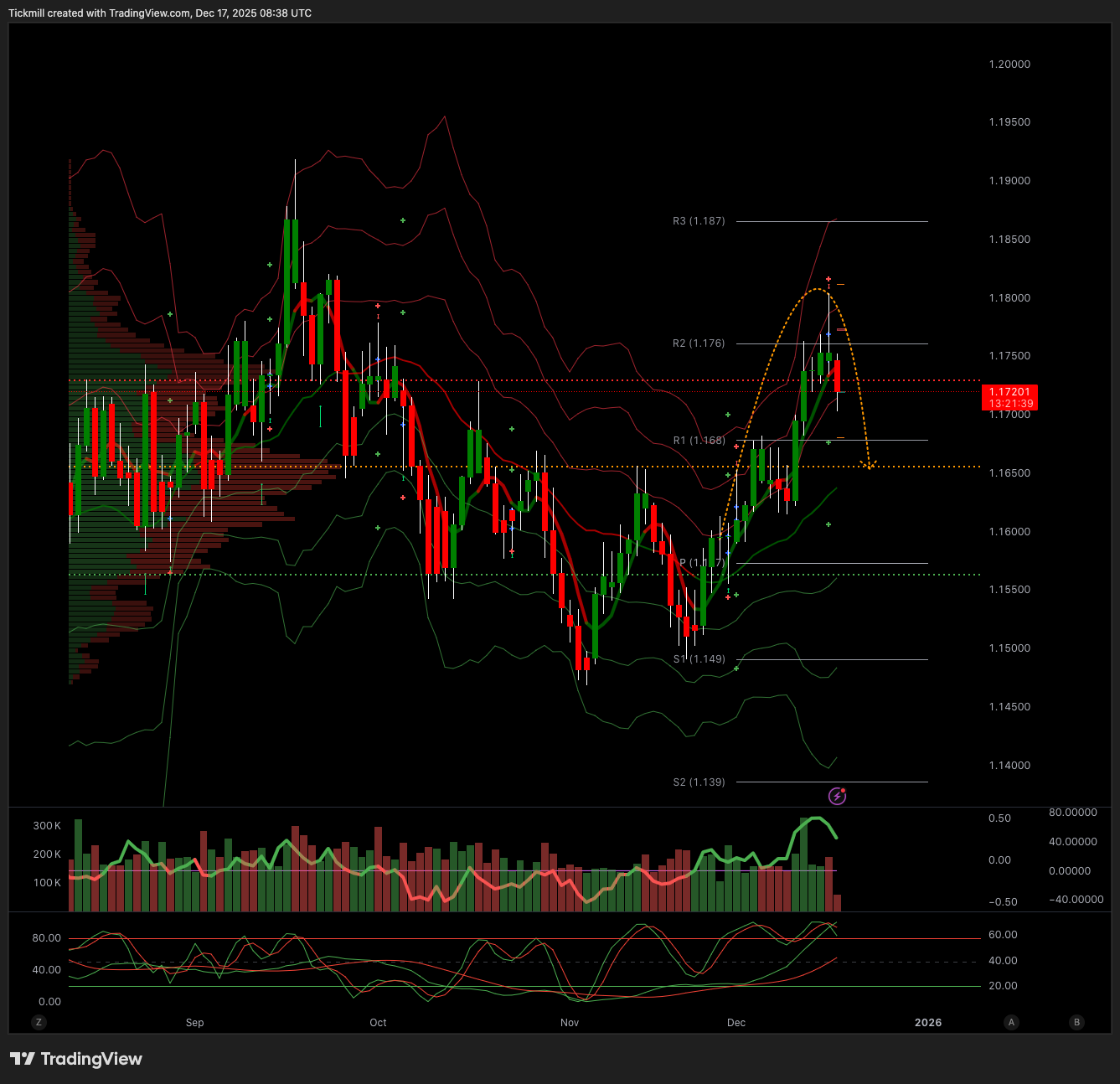Select the red current price label 1.17201

click(x=1009, y=397)
